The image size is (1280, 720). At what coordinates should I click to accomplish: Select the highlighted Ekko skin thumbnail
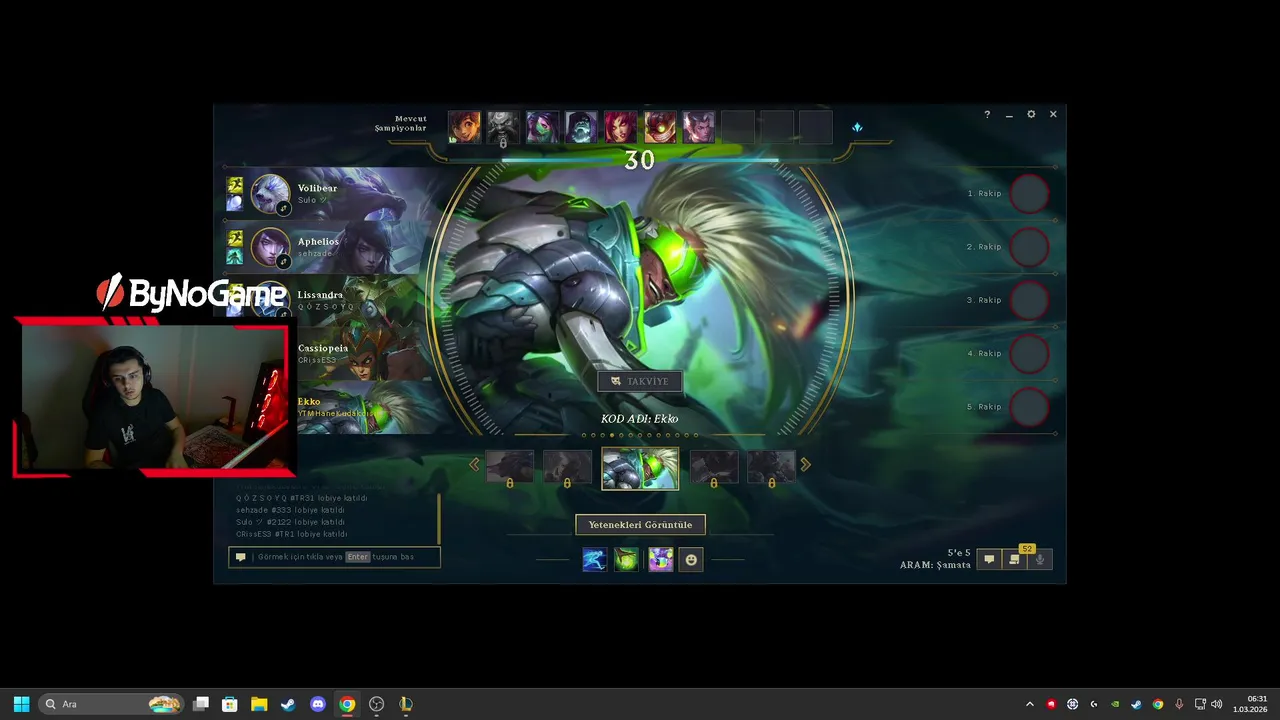click(640, 468)
